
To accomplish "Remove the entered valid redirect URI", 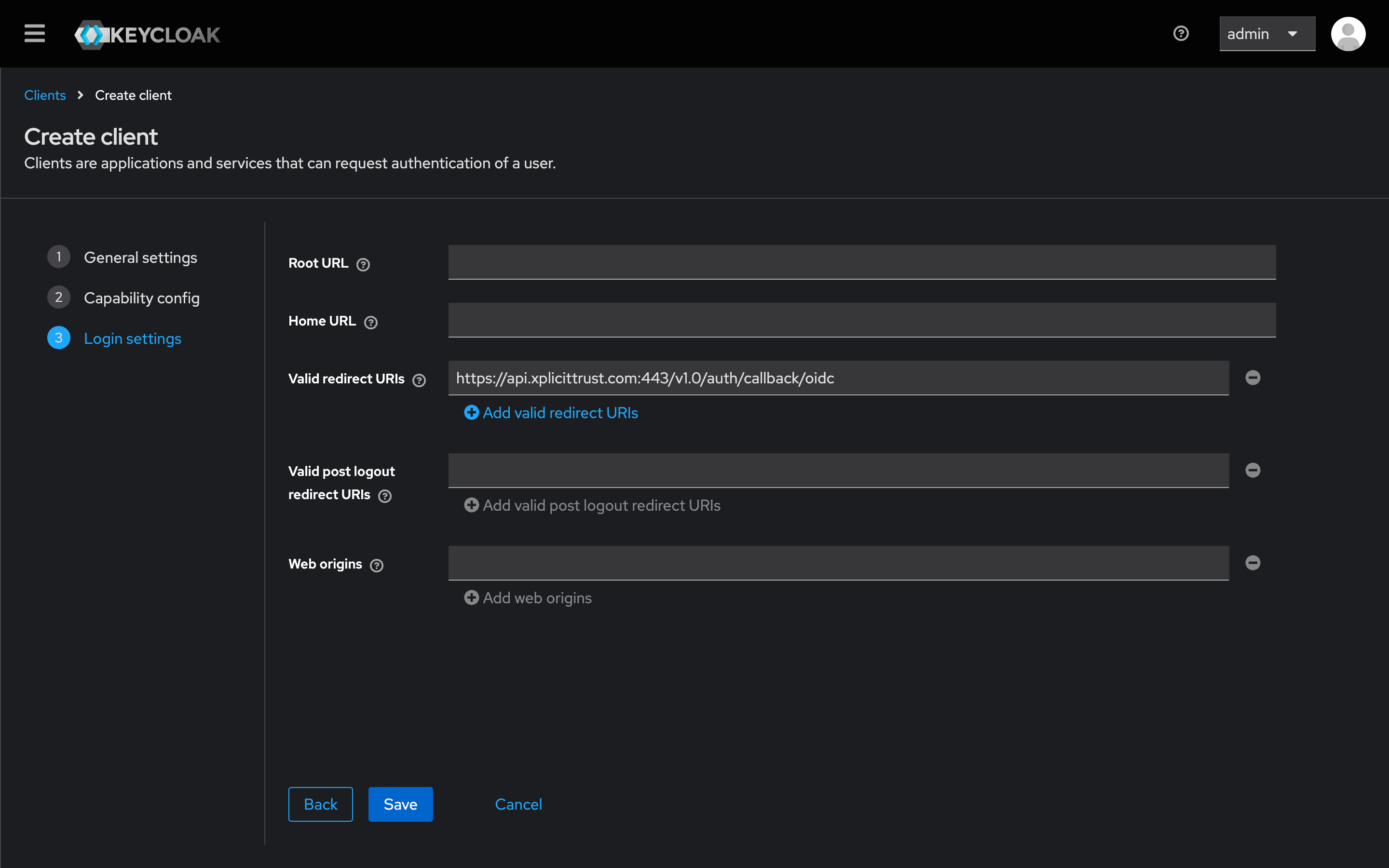I will (1253, 378).
